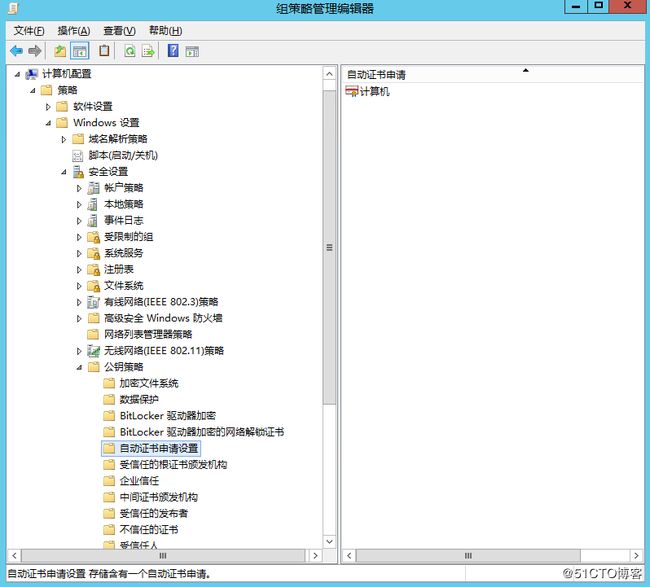
Task: Collapse the Windows 设置 node
Action: (49, 123)
